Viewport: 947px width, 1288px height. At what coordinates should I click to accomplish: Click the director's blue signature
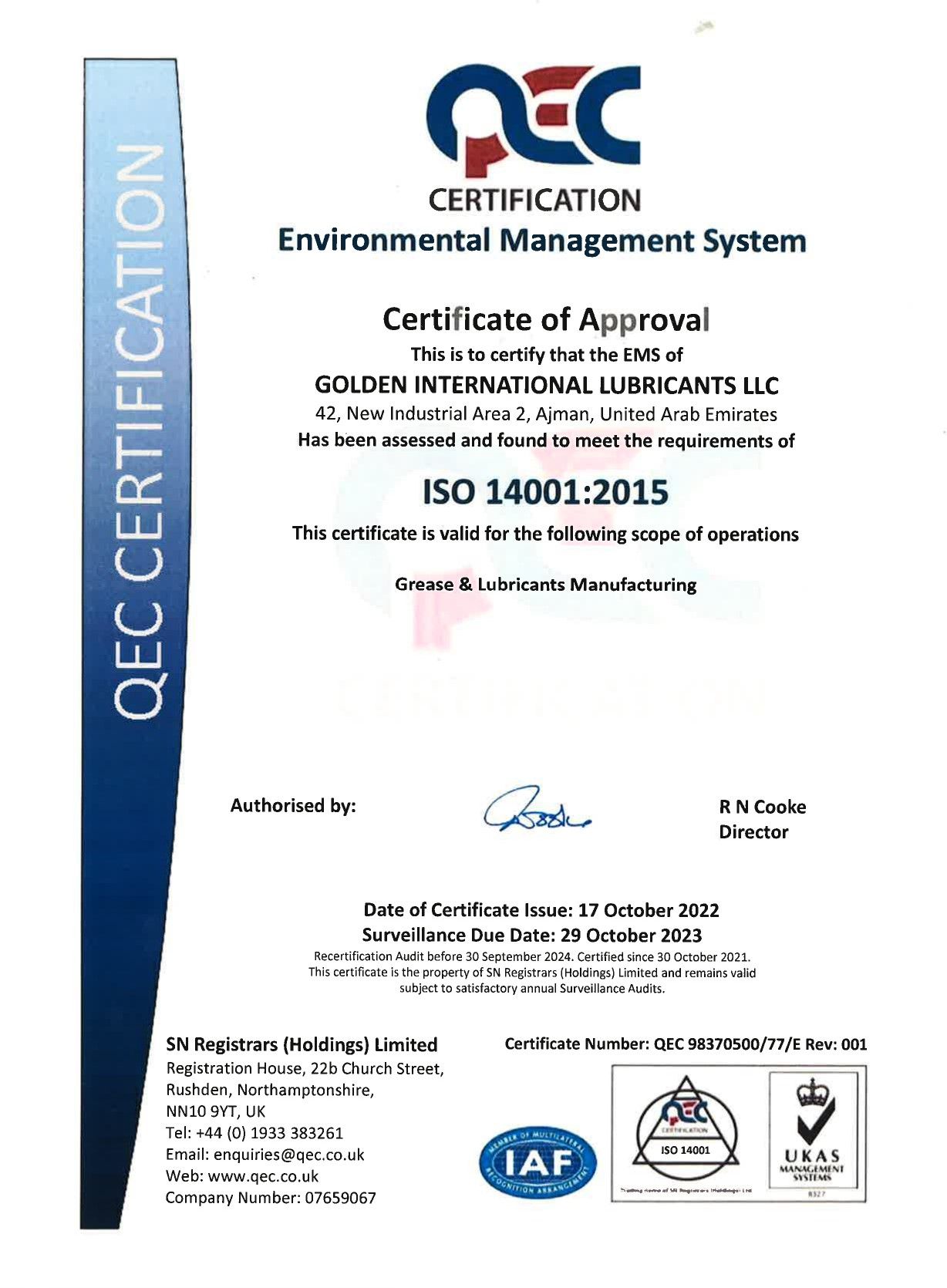click(x=536, y=810)
